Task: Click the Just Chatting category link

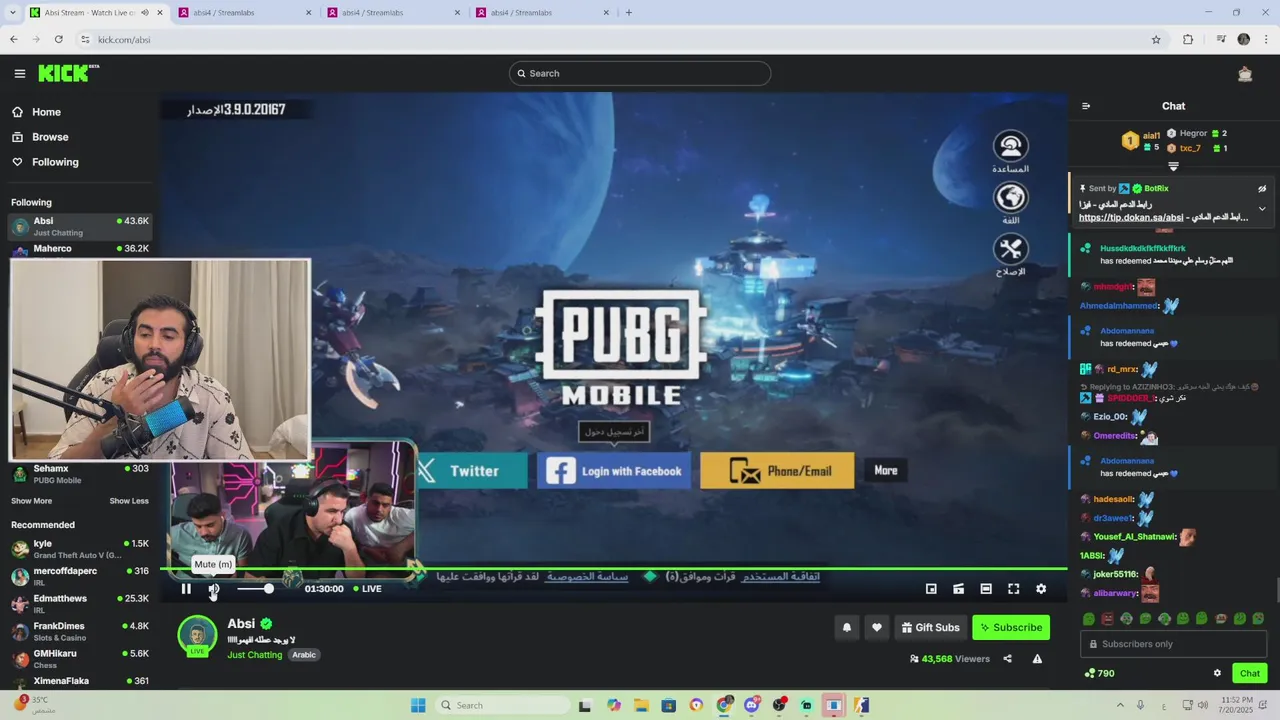Action: (255, 655)
